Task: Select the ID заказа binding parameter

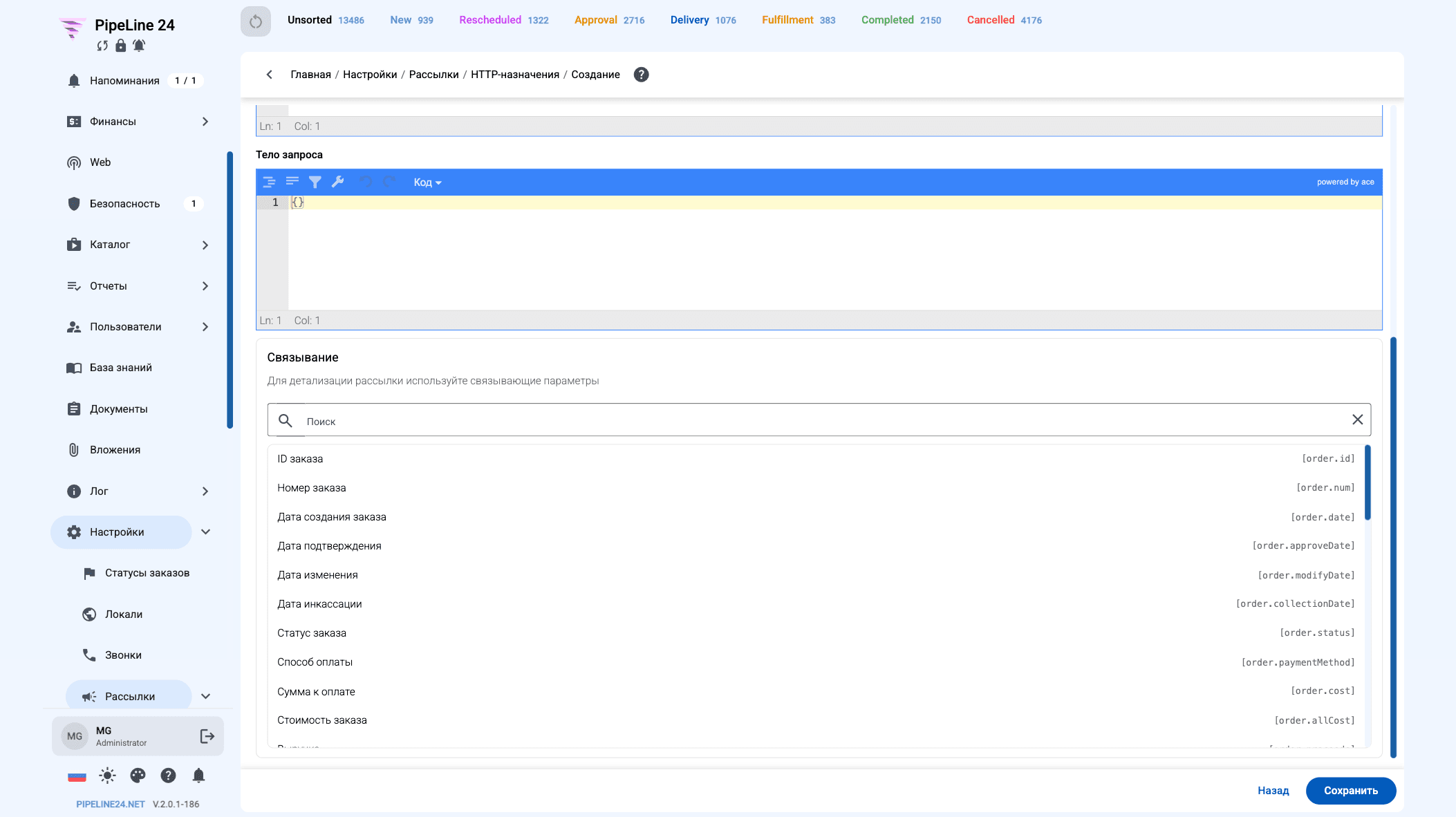Action: tap(816, 459)
